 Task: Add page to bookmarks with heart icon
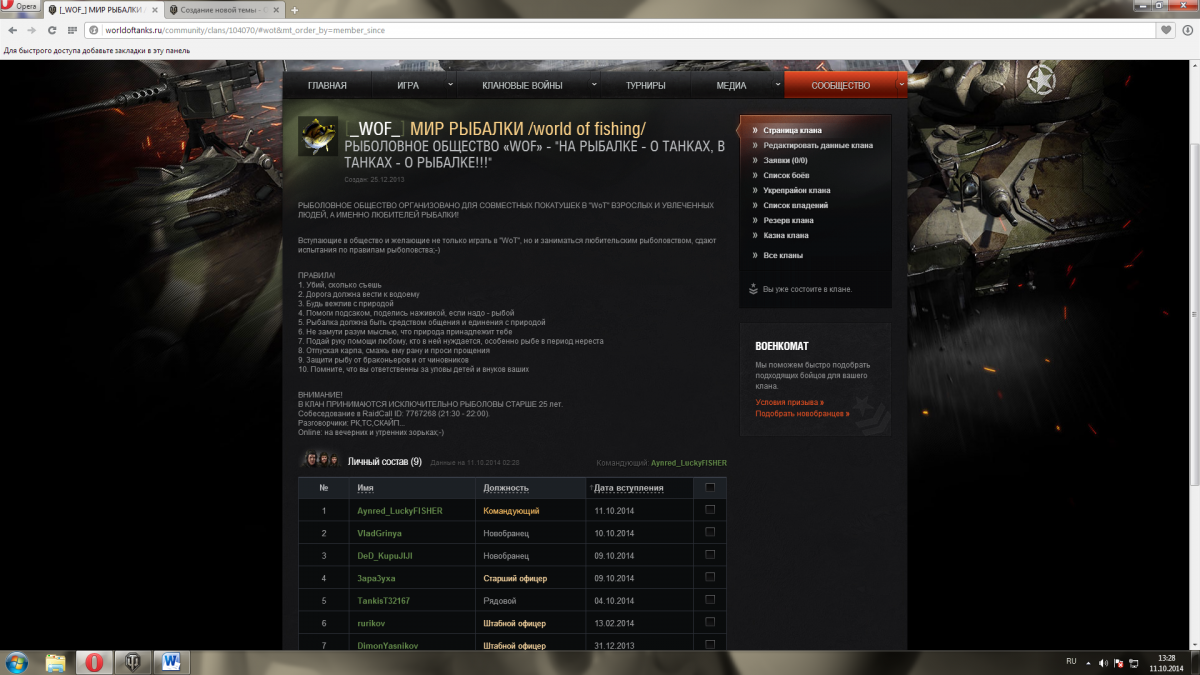click(1167, 30)
